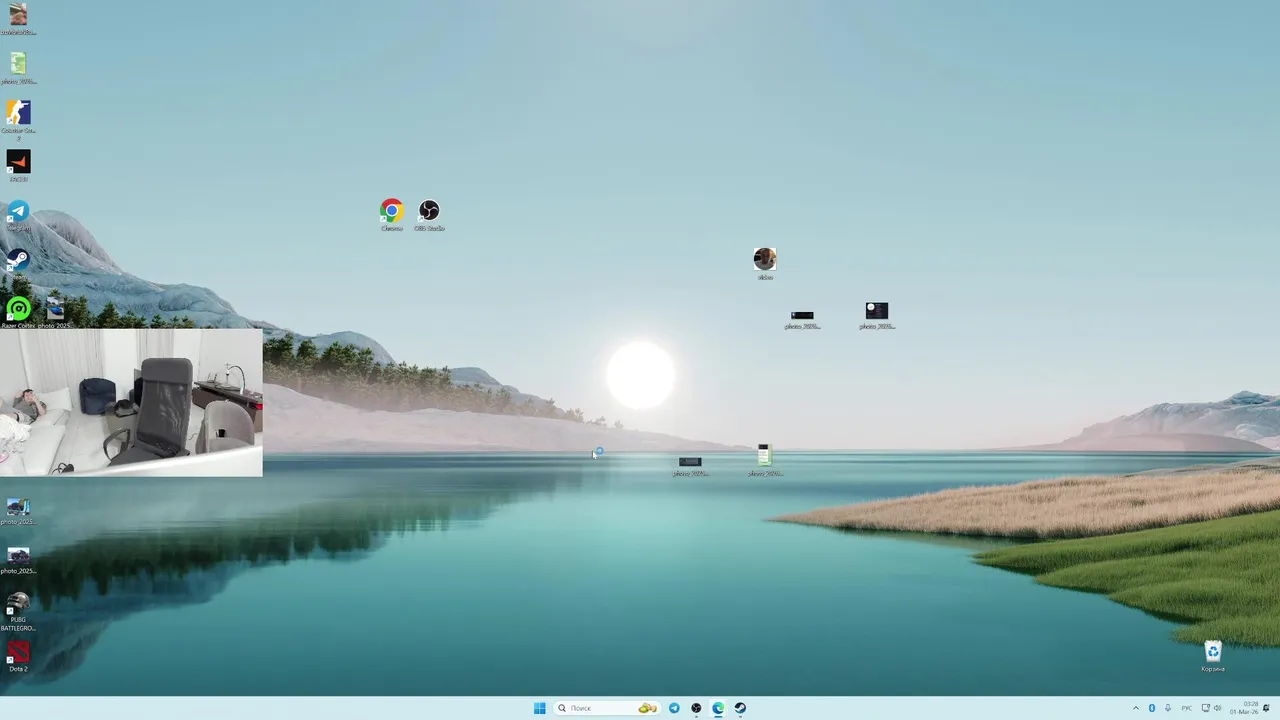This screenshot has height=720, width=1280.
Task: Select the Dota 2 shortcut
Action: [x=18, y=657]
